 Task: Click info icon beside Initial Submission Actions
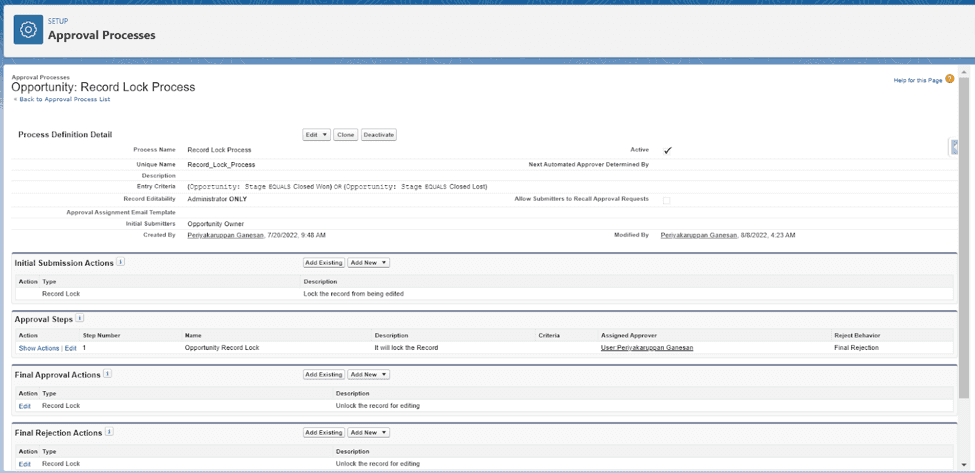point(121,262)
